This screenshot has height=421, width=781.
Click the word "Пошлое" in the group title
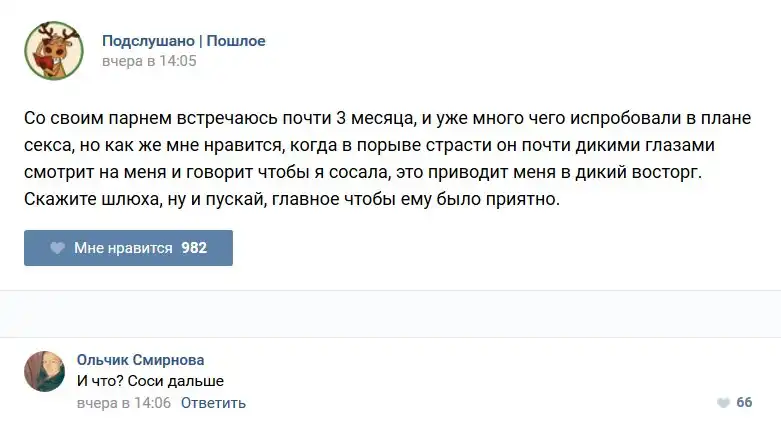[236, 41]
